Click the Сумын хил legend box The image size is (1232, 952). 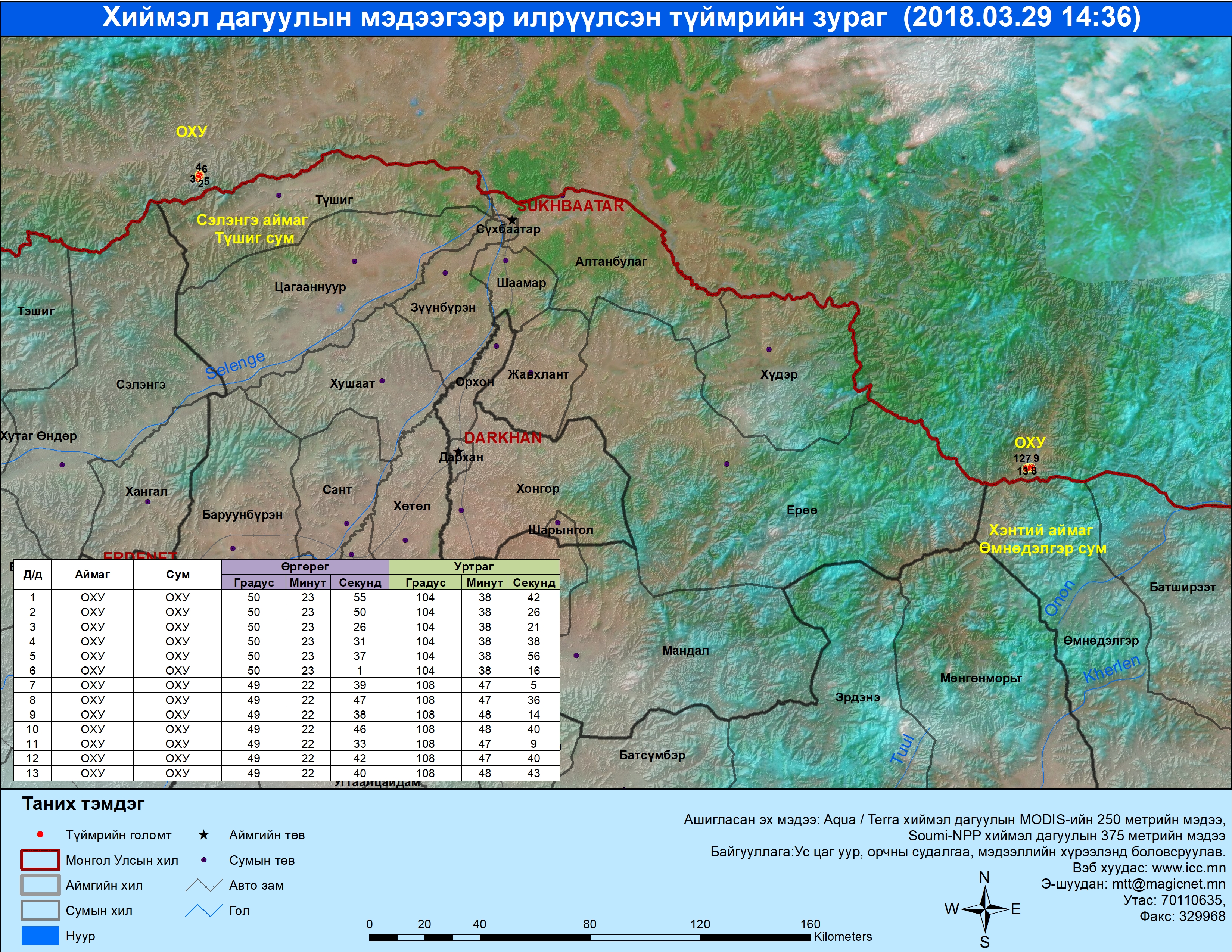click(40, 910)
